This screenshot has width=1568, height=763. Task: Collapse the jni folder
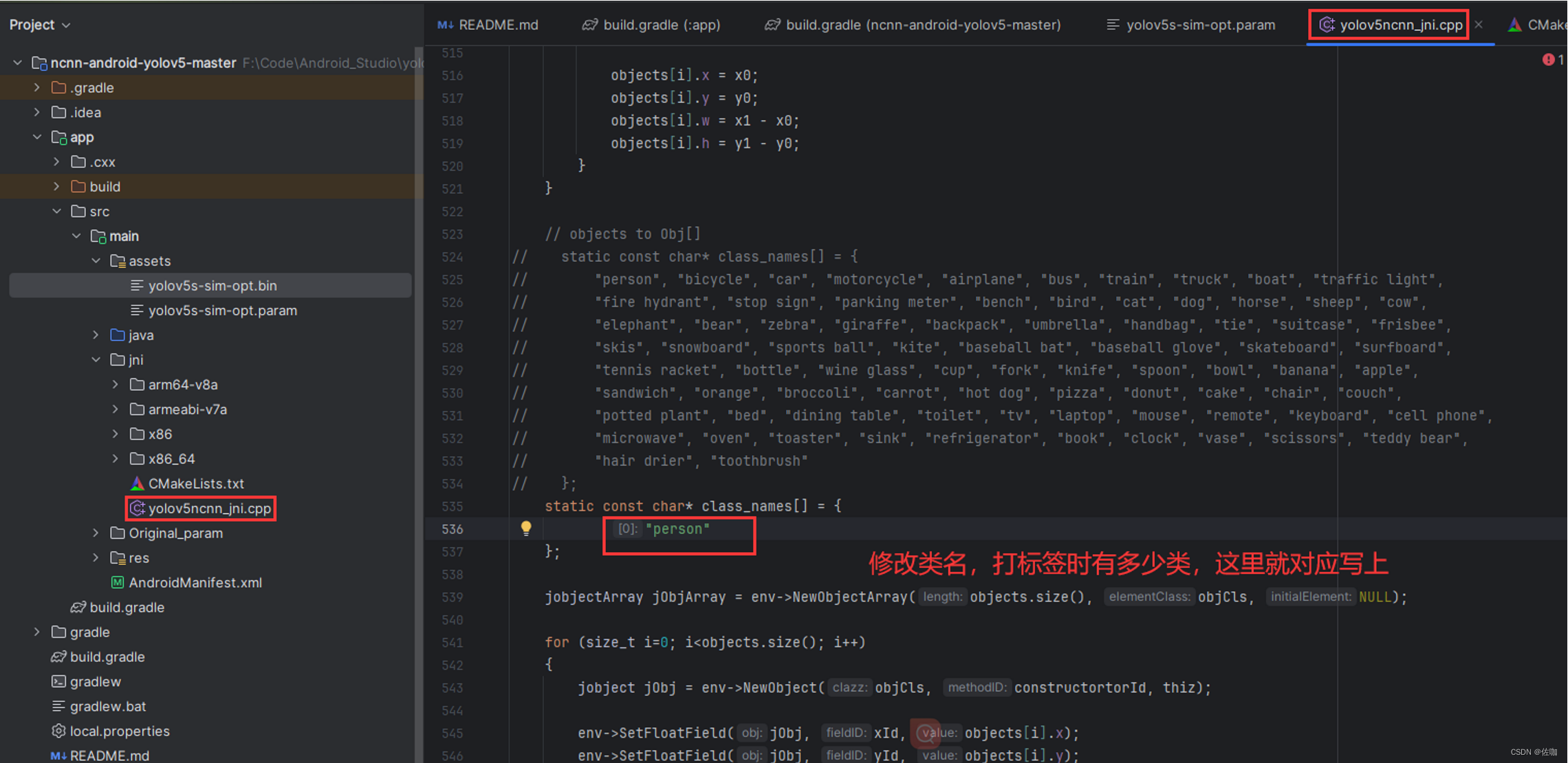96,360
